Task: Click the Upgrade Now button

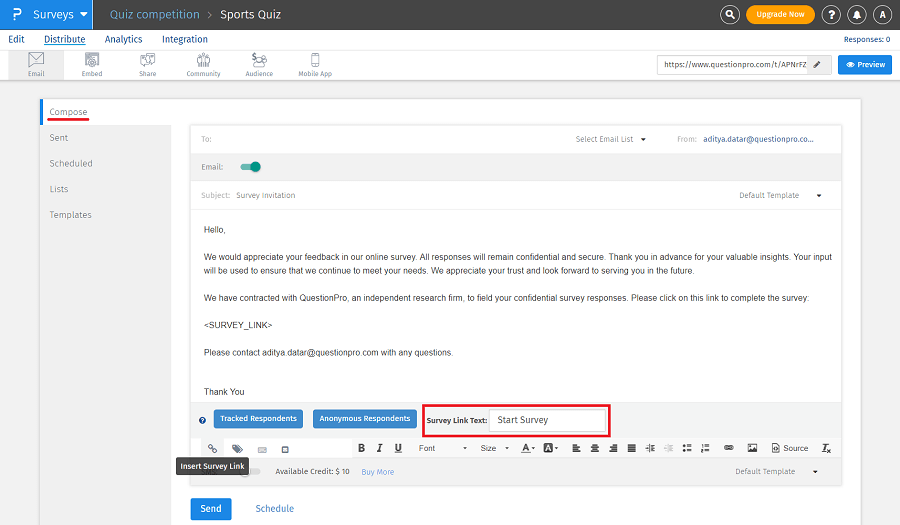Action: [780, 14]
